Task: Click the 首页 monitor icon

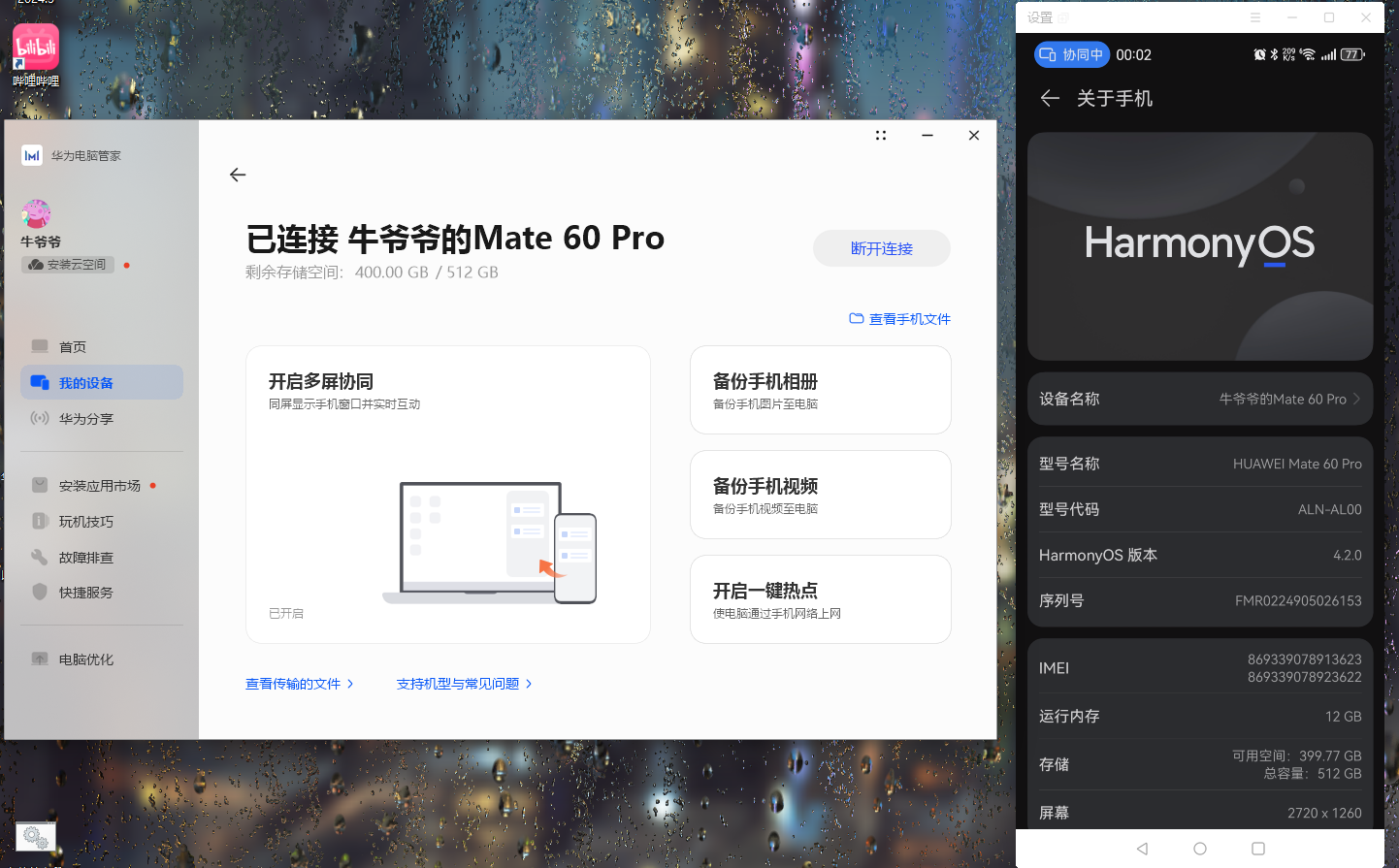Action: [40, 346]
